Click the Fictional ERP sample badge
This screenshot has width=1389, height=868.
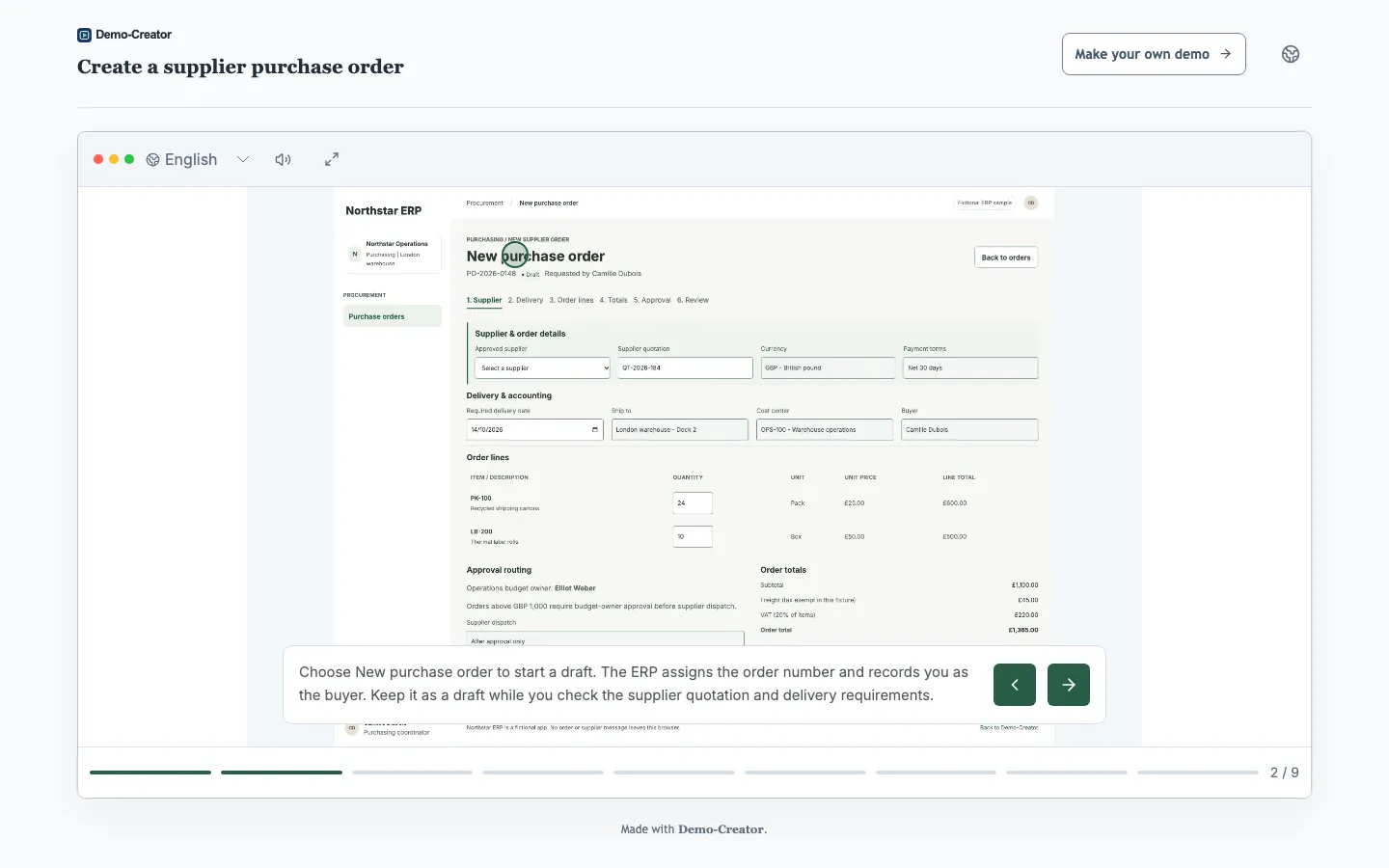click(x=985, y=203)
